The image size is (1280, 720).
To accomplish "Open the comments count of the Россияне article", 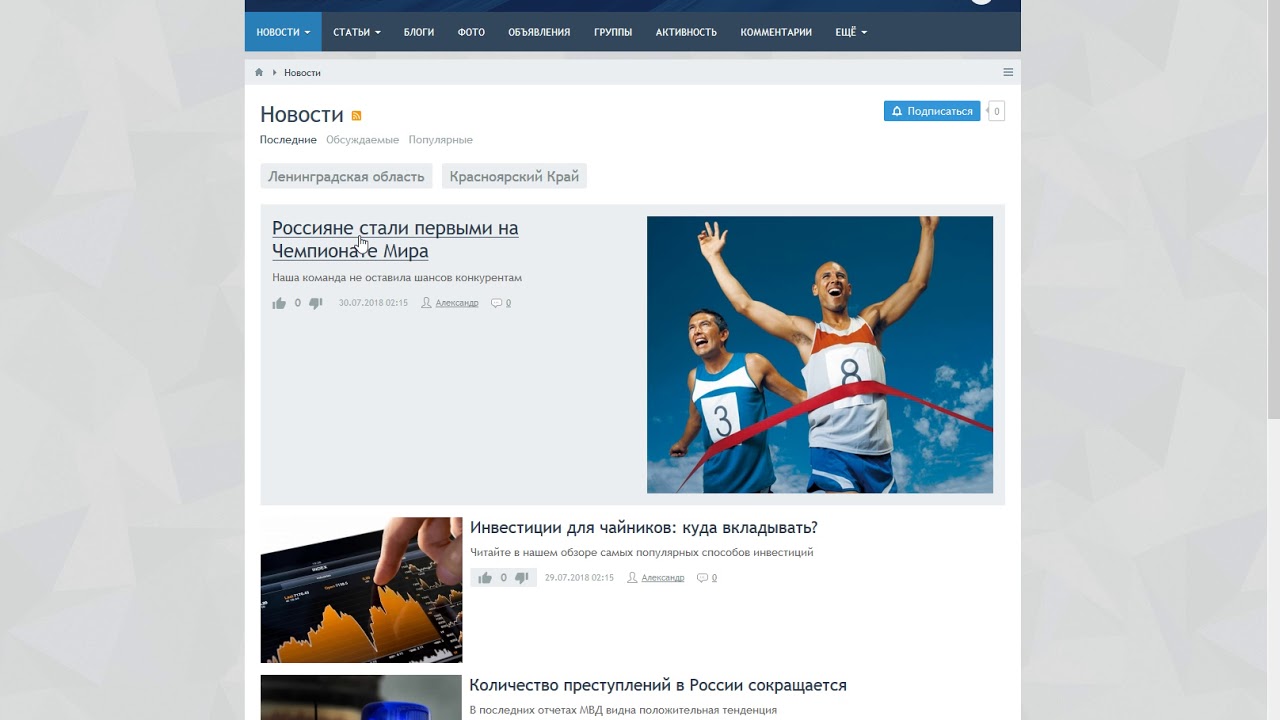I will [x=501, y=303].
